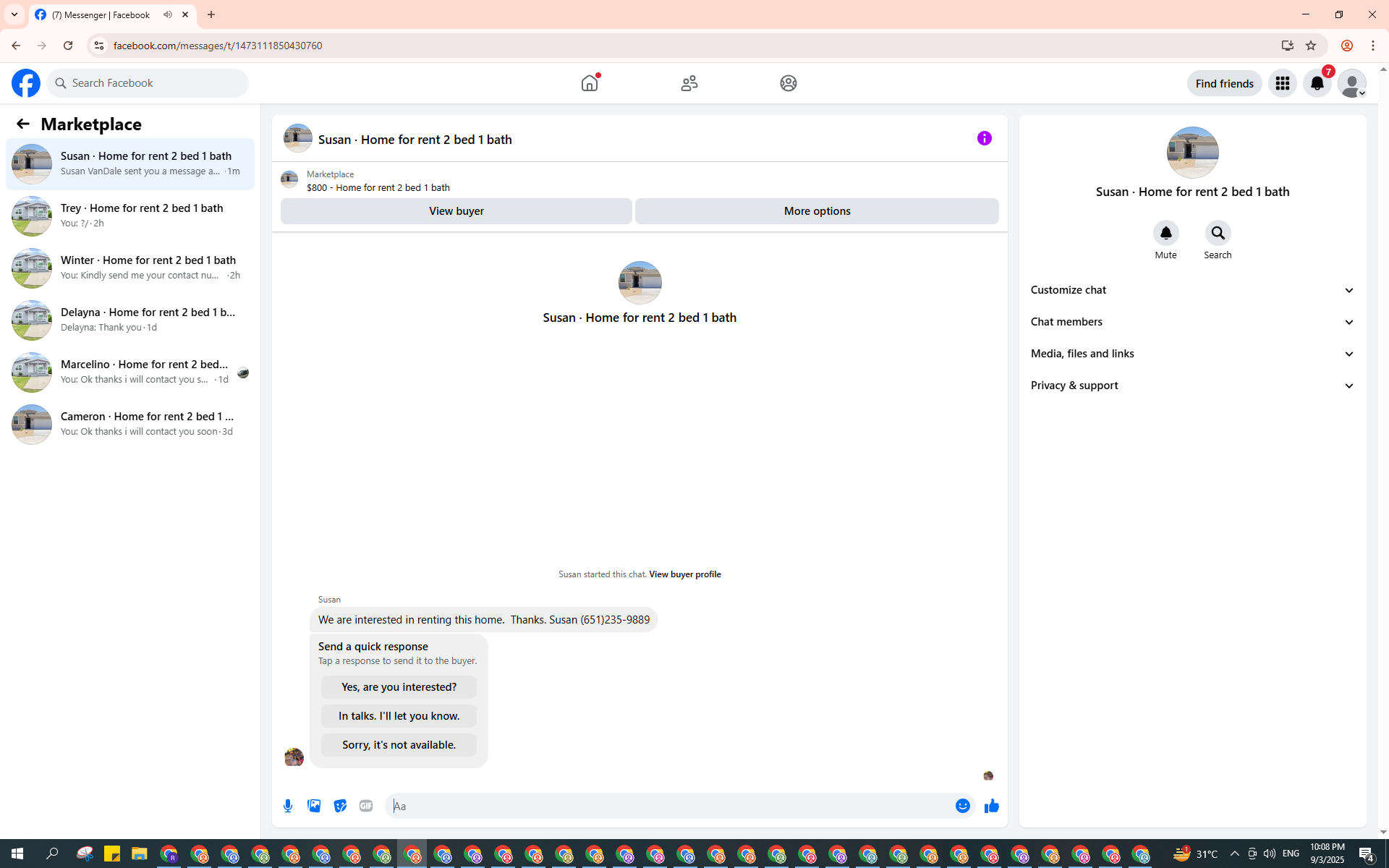1389x868 pixels.
Task: Open the account profile menu
Action: click(1352, 83)
